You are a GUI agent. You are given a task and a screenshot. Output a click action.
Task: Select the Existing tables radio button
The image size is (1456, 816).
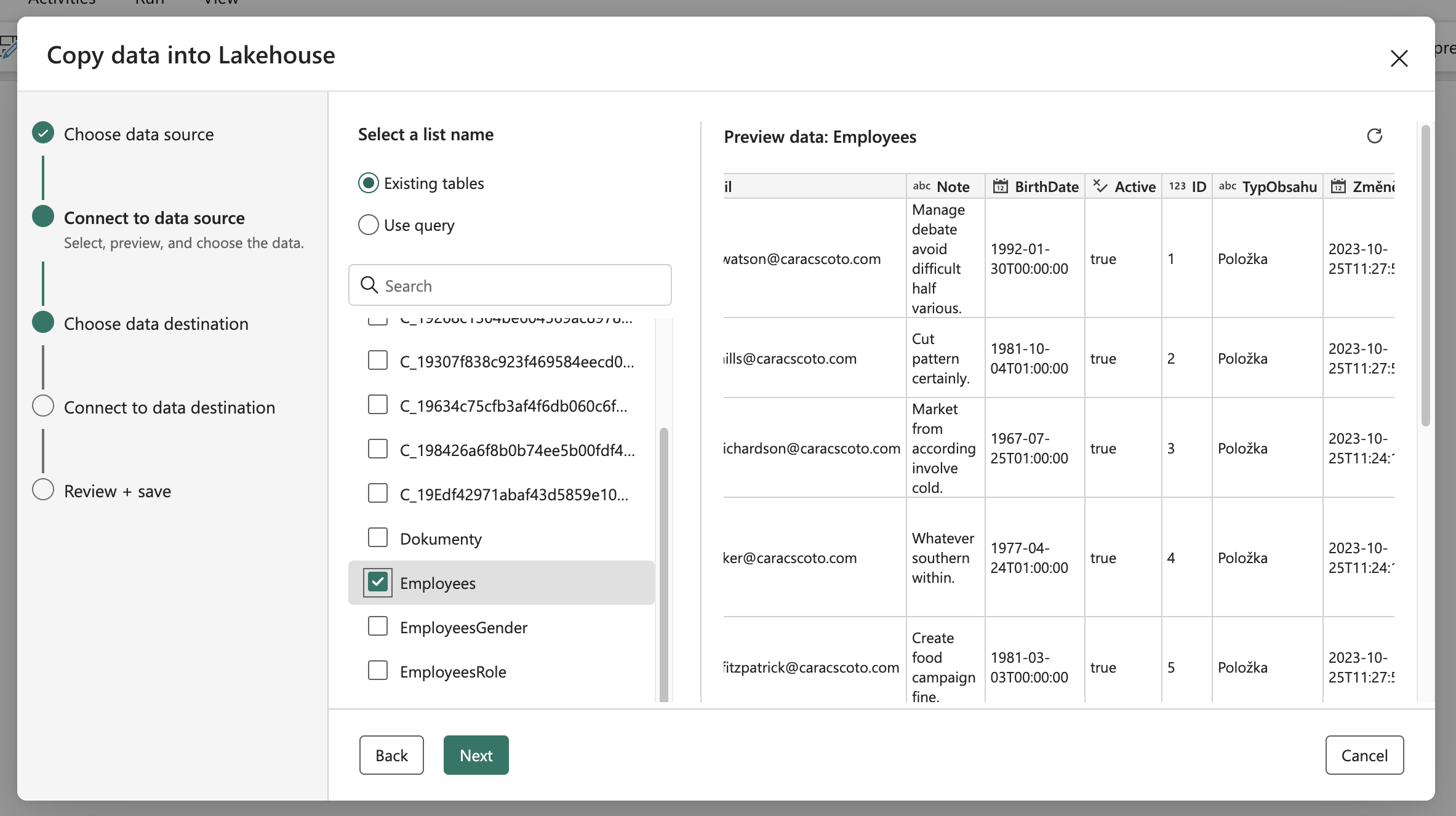click(369, 183)
